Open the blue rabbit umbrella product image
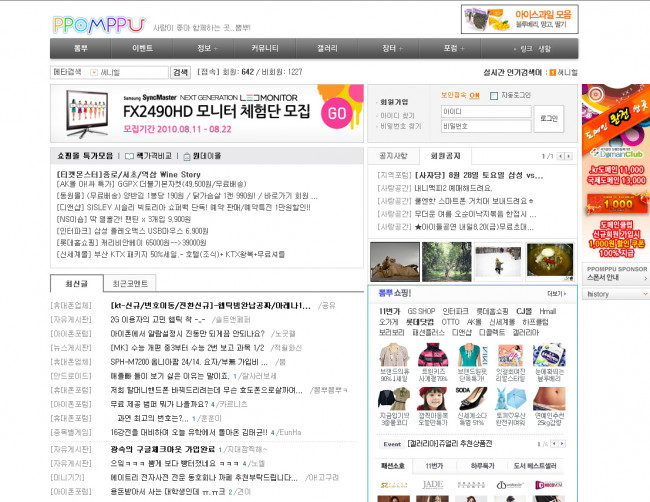 pos(510,399)
